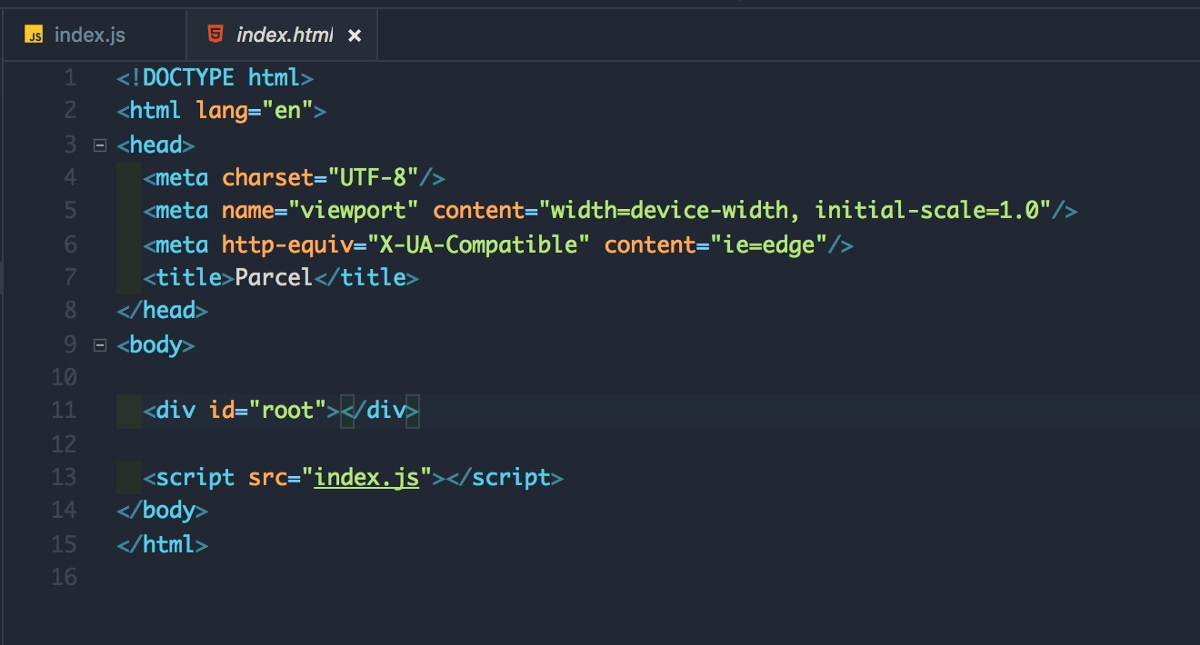The image size is (1200, 645).
Task: Click the HTML5 icon on index.html tab
Action: click(x=215, y=35)
